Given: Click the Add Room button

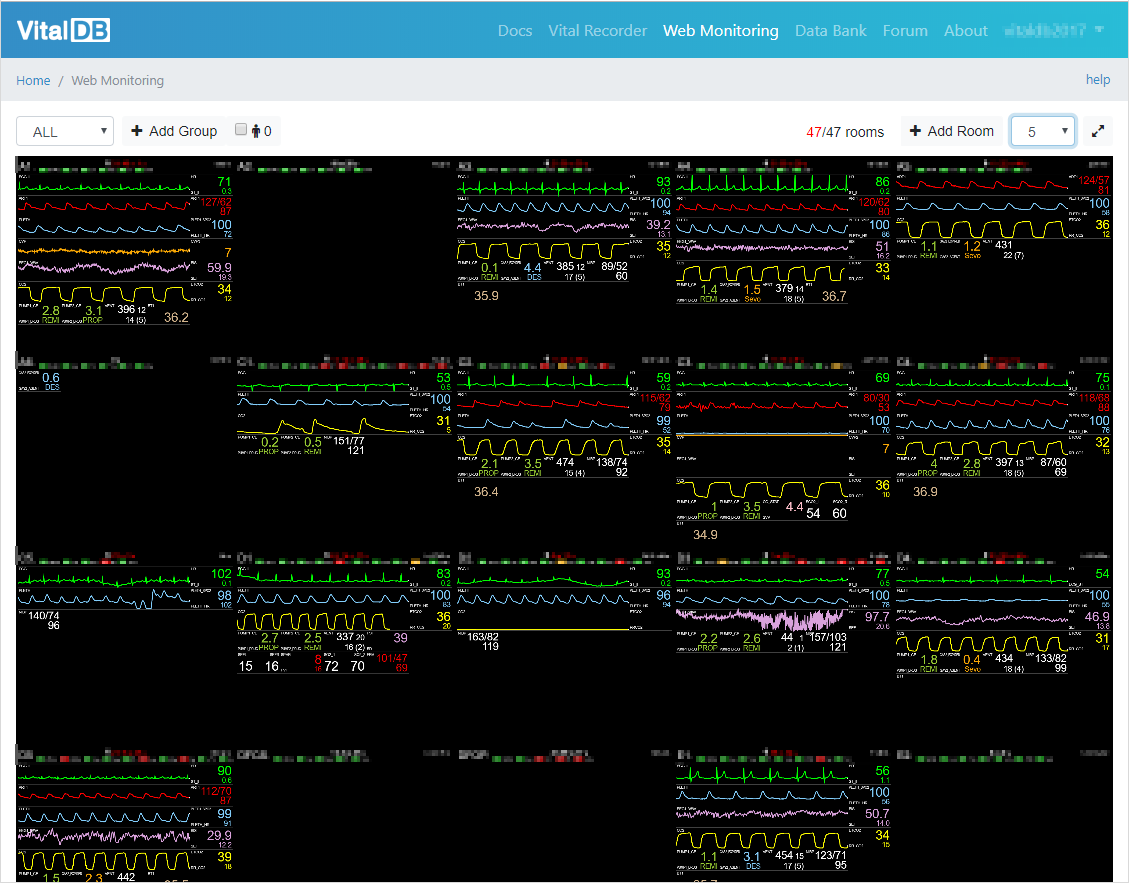Looking at the screenshot, I should [952, 131].
